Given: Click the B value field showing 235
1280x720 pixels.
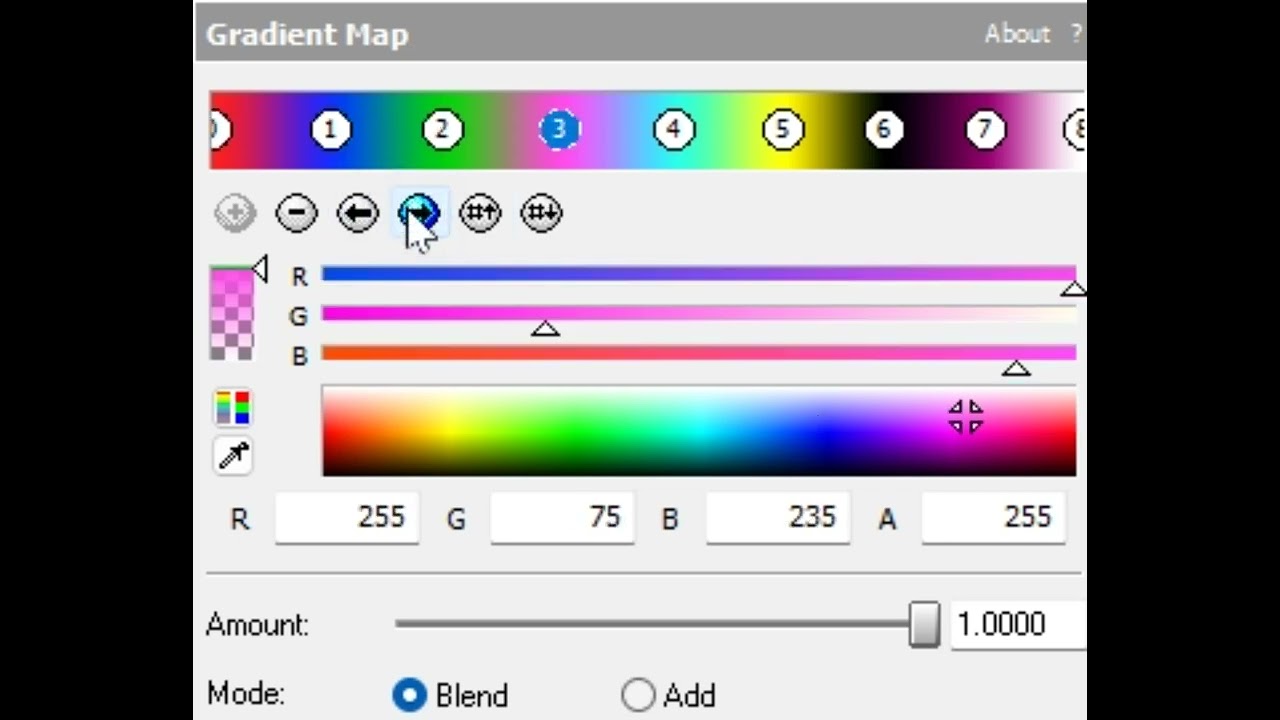Looking at the screenshot, I should (x=778, y=518).
